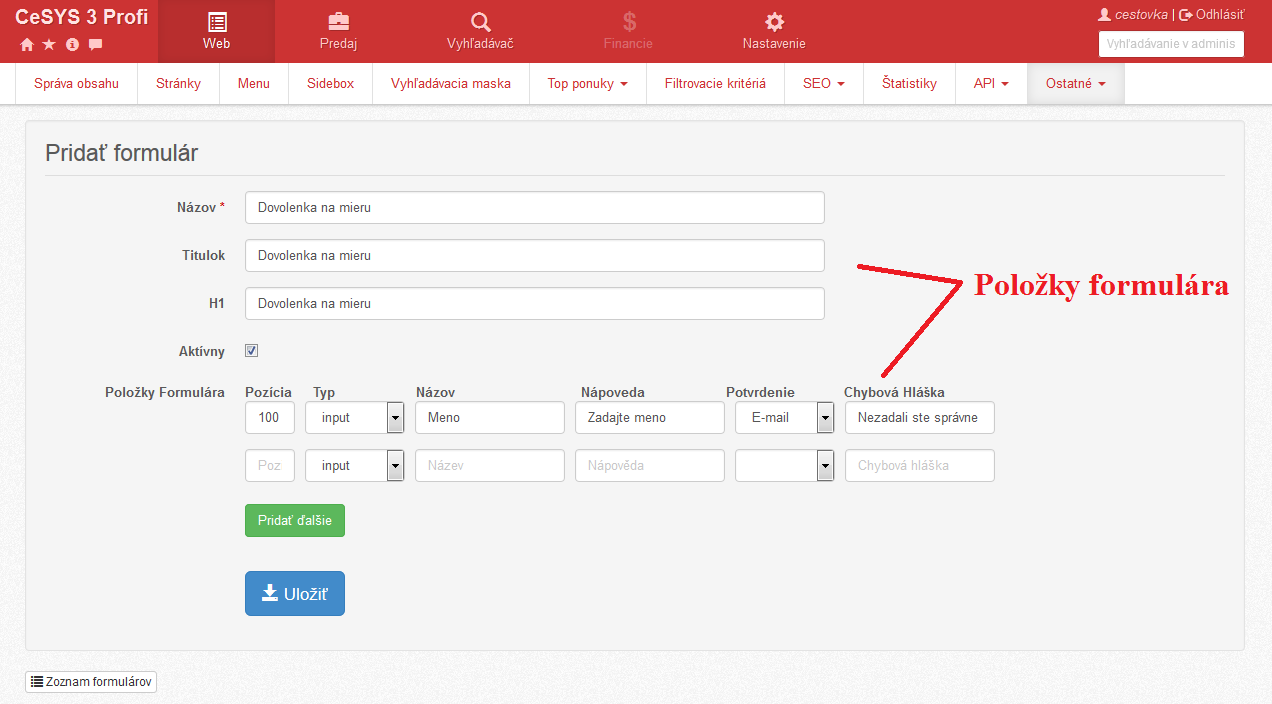1272x704 pixels.
Task: Save the form with Uložiť
Action: tap(295, 594)
